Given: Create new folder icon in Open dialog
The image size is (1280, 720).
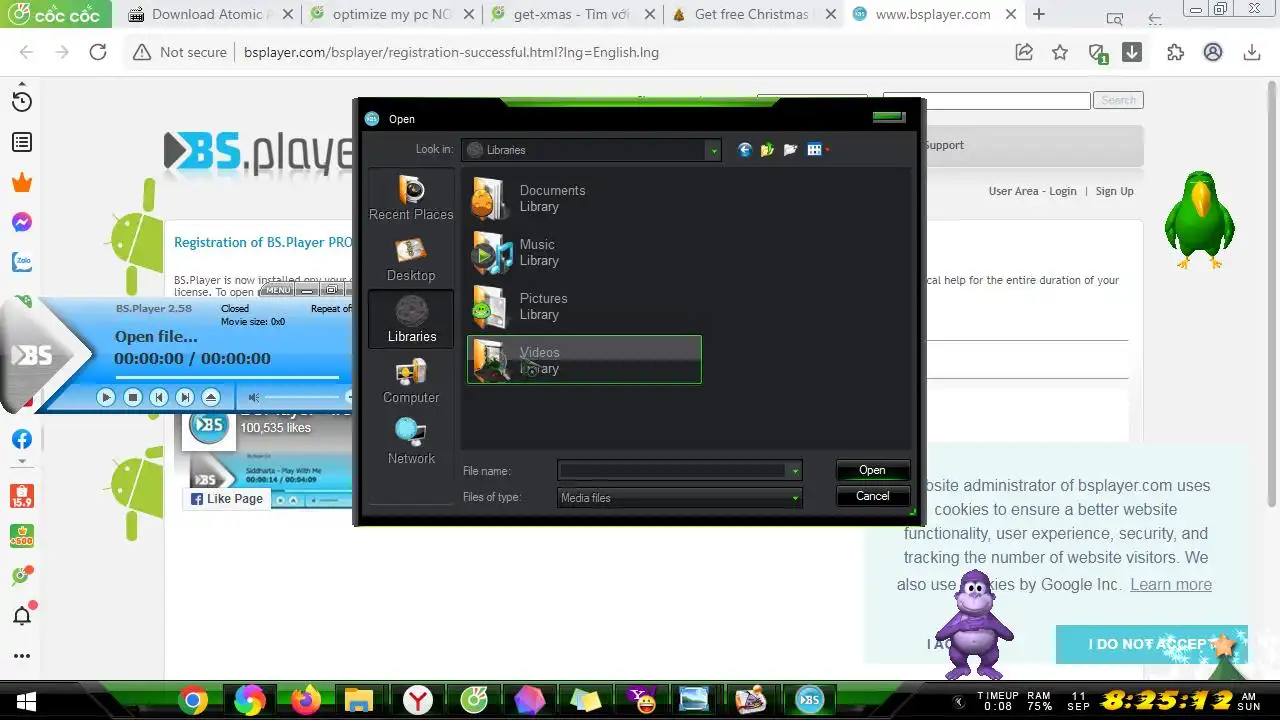Looking at the screenshot, I should tap(790, 150).
